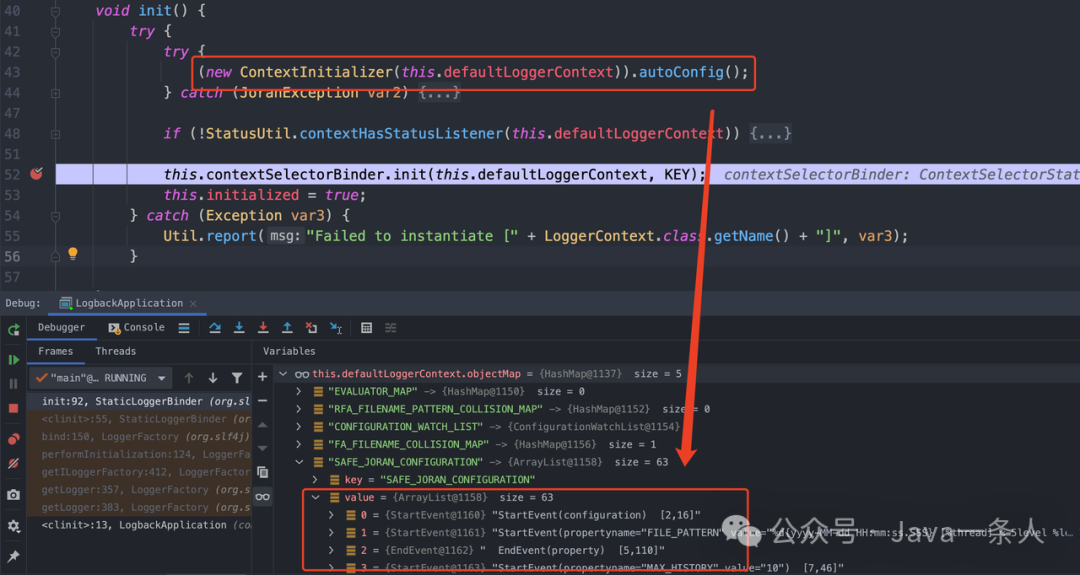Select frame getLogger:383, LoggerFactory
The height and width of the screenshot is (575, 1080).
coord(139,508)
